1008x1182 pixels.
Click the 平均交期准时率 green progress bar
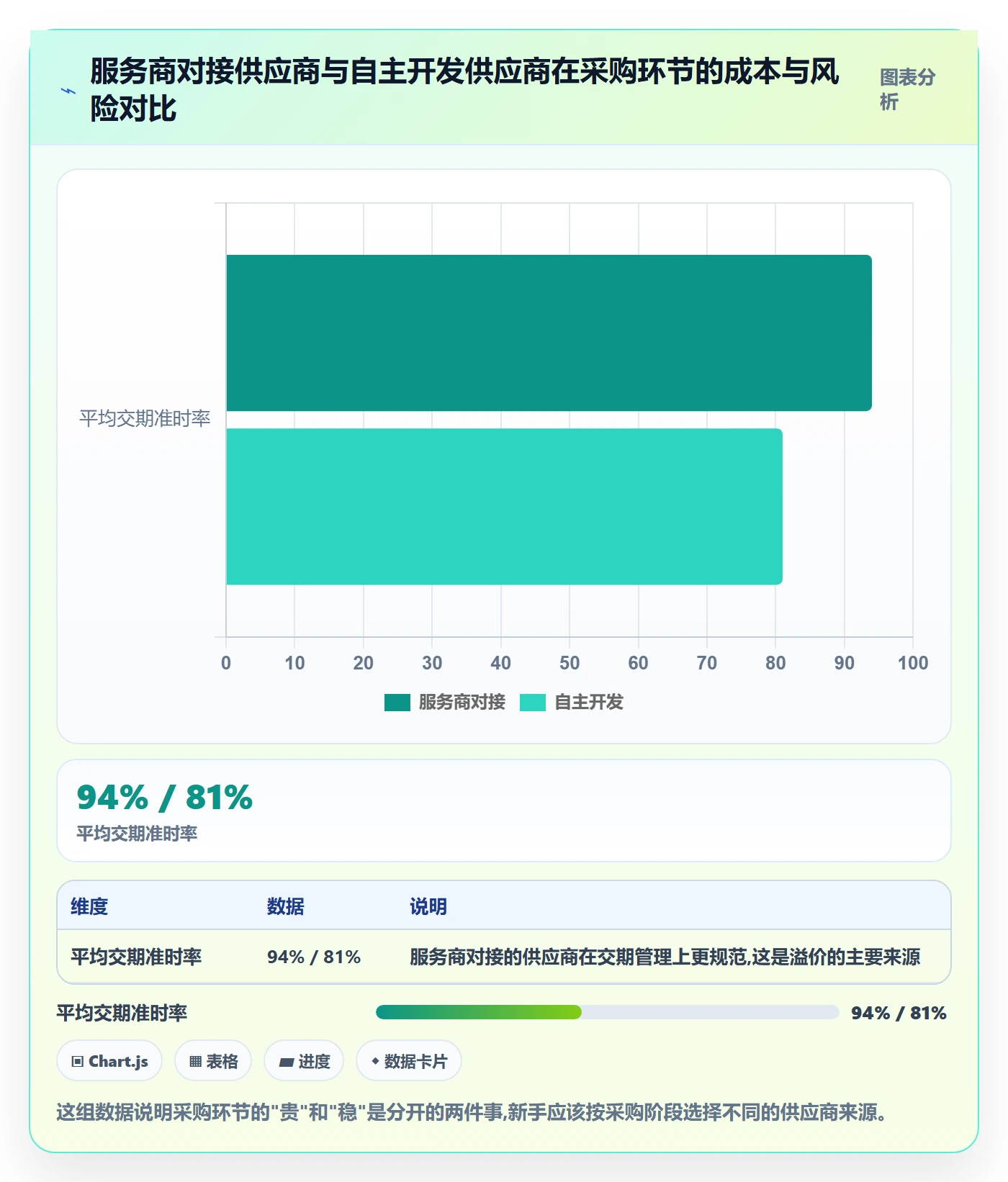click(x=607, y=1012)
